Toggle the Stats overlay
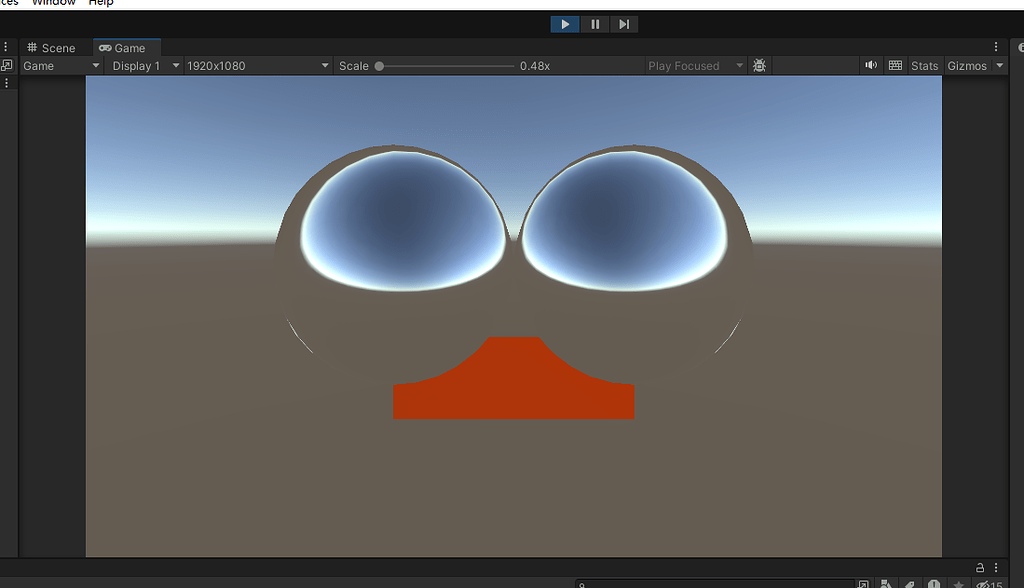Screen dimensions: 1024x588 tap(924, 66)
